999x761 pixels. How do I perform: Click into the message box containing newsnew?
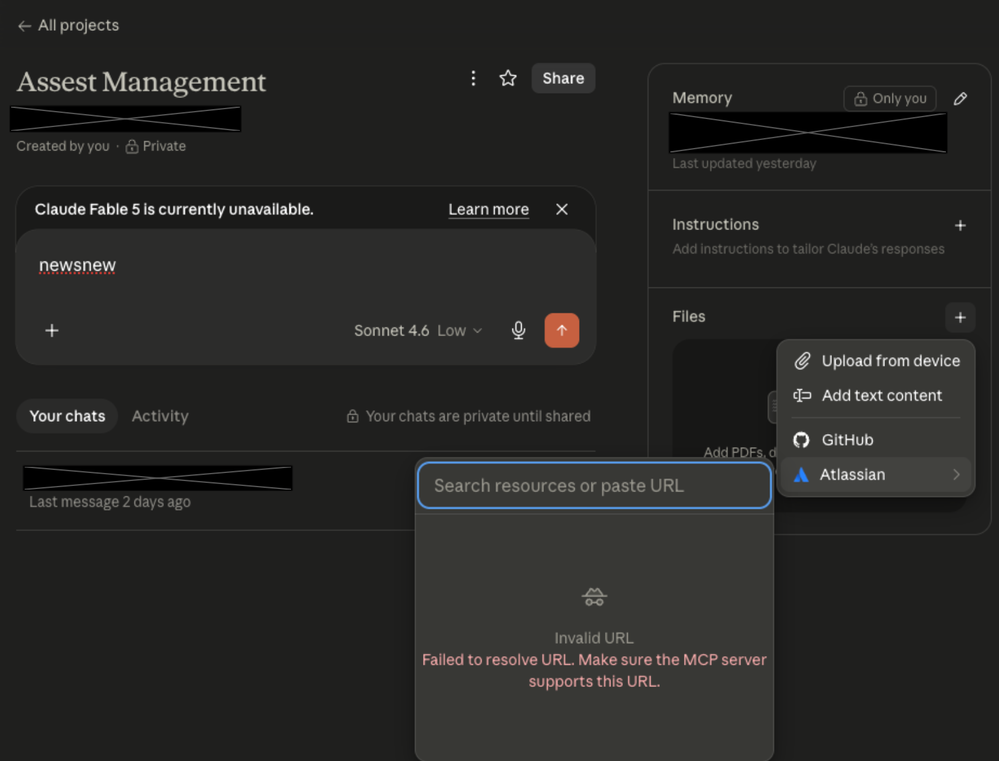[306, 265]
